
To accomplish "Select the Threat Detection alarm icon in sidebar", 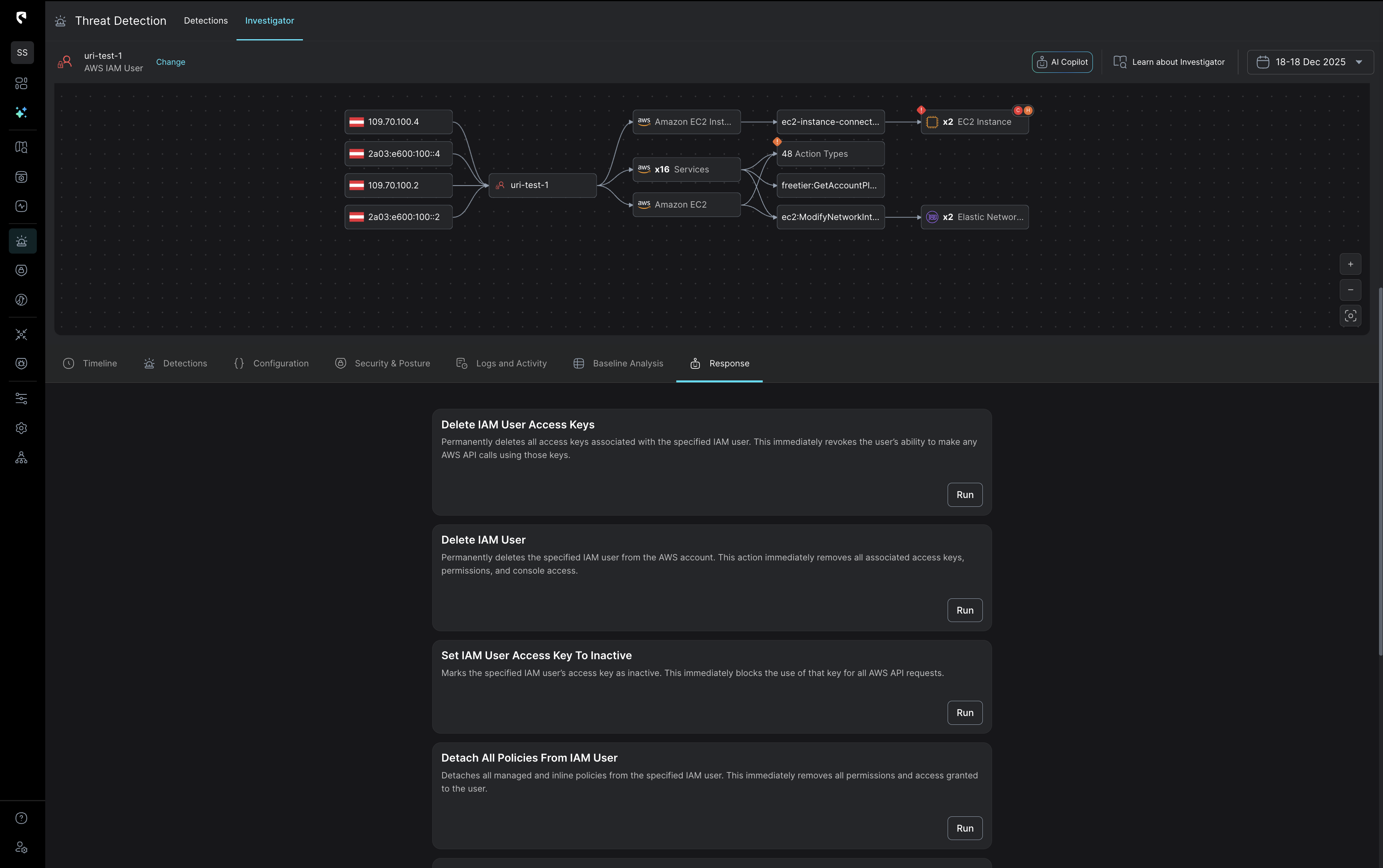I will coord(22,240).
